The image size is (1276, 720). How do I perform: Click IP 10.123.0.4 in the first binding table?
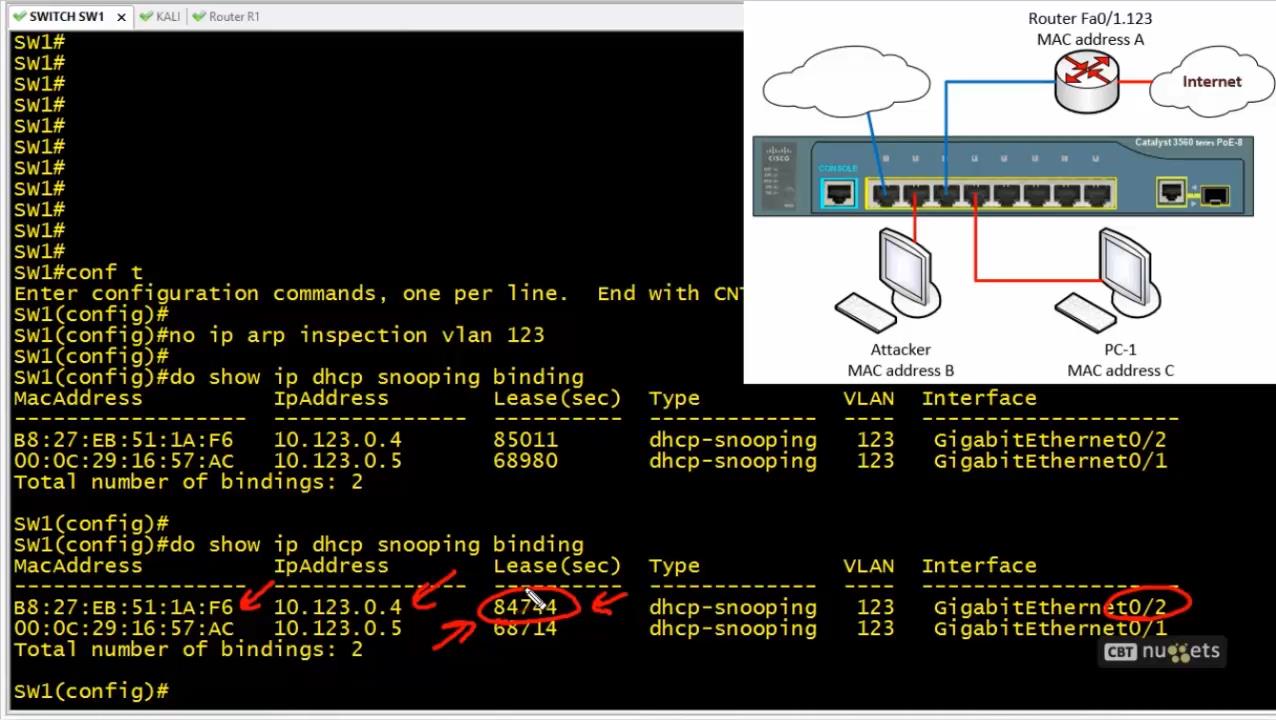click(x=338, y=440)
